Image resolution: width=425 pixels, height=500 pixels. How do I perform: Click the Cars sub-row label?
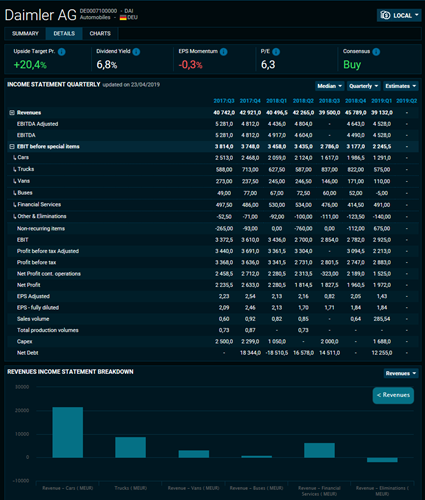pyautogui.click(x=23, y=158)
